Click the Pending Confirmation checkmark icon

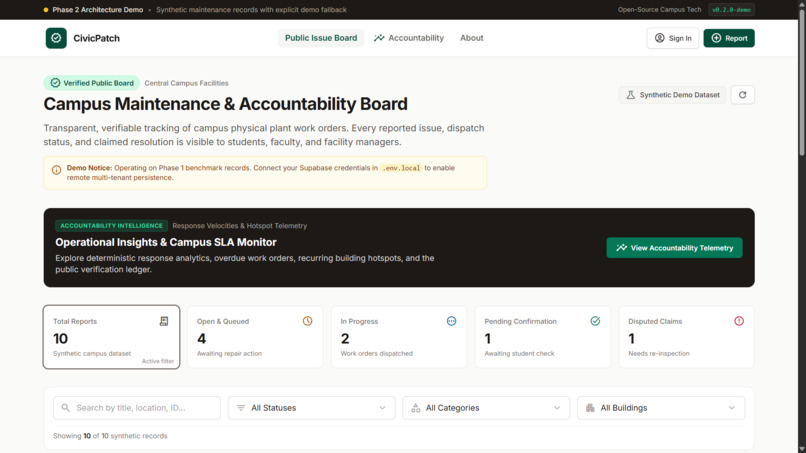pyautogui.click(x=595, y=321)
